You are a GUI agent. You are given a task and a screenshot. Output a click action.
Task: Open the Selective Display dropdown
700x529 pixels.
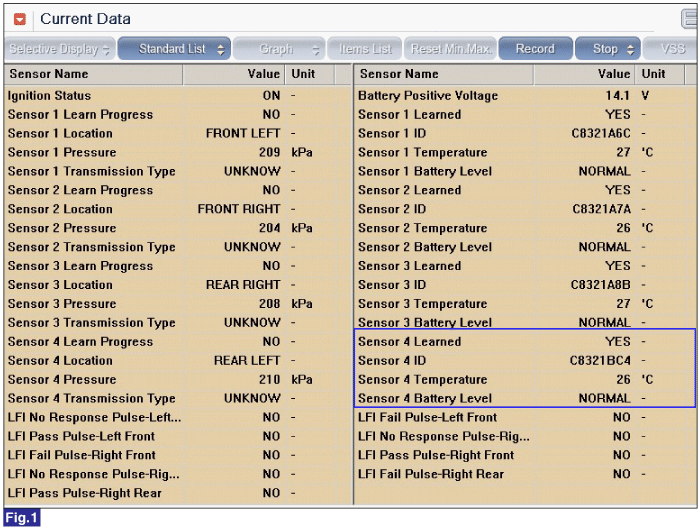point(60,49)
